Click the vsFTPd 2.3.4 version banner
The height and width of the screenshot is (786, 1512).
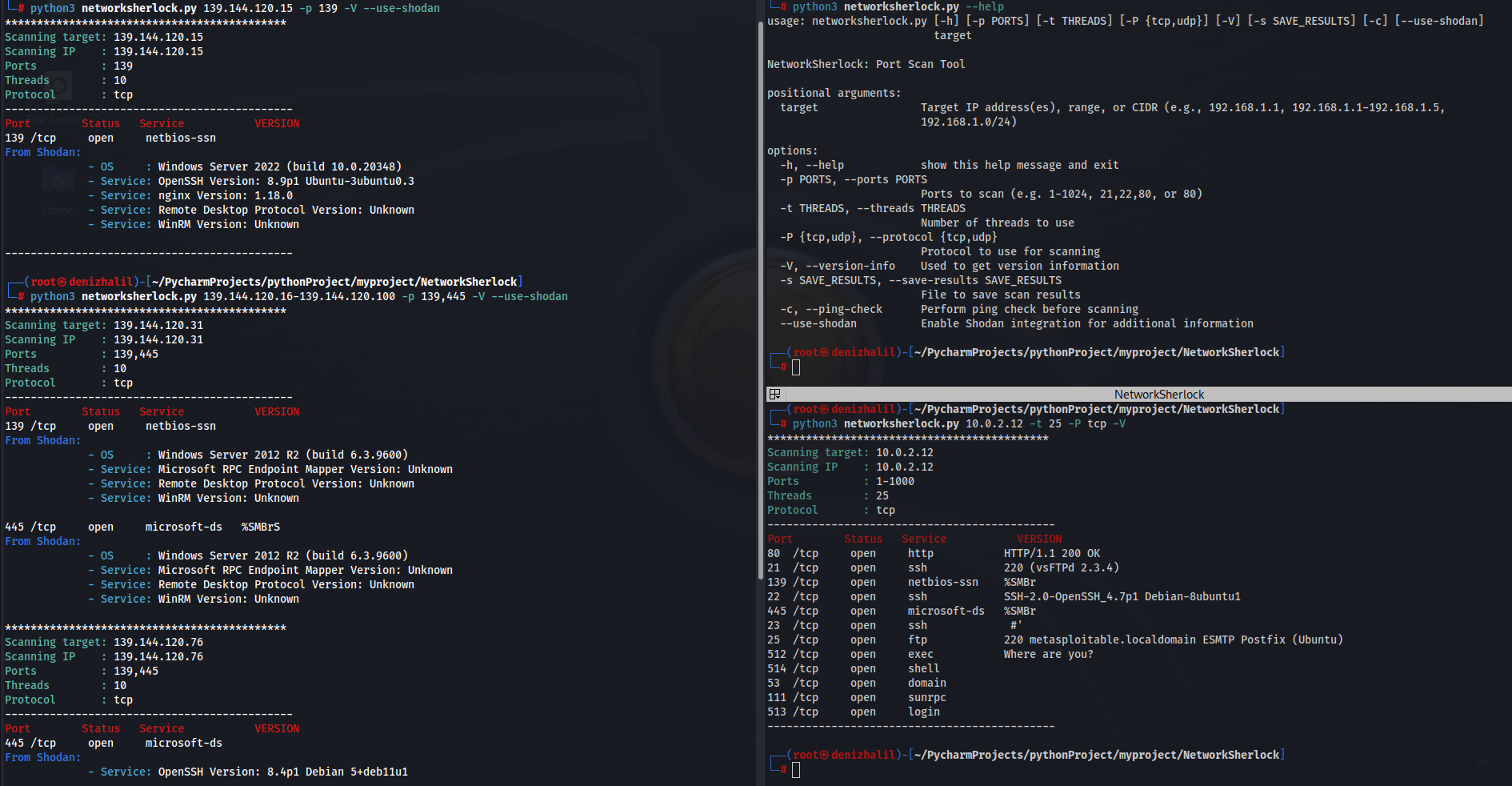(x=1061, y=567)
